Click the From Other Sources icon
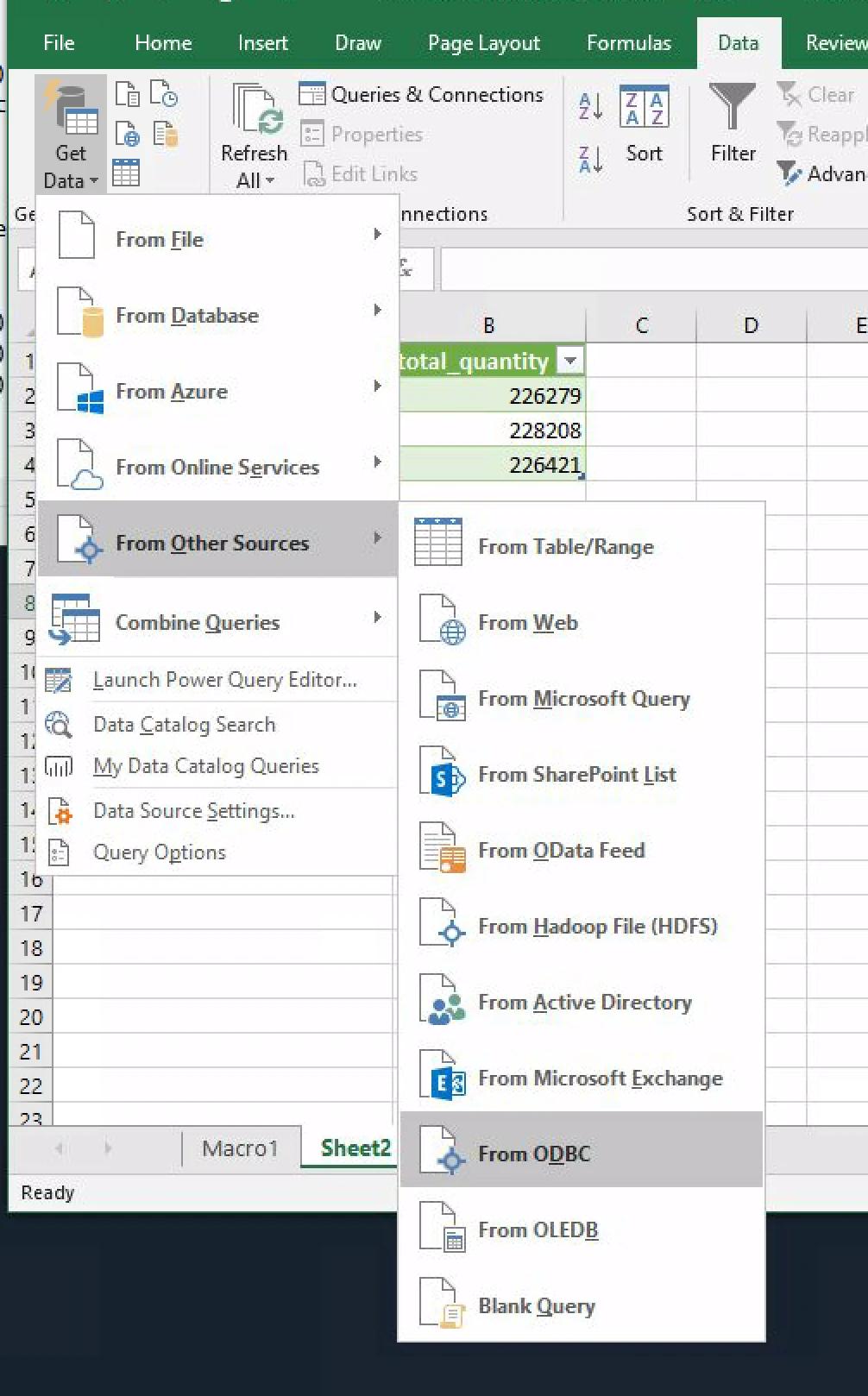This screenshot has height=1396, width=868. 80,540
